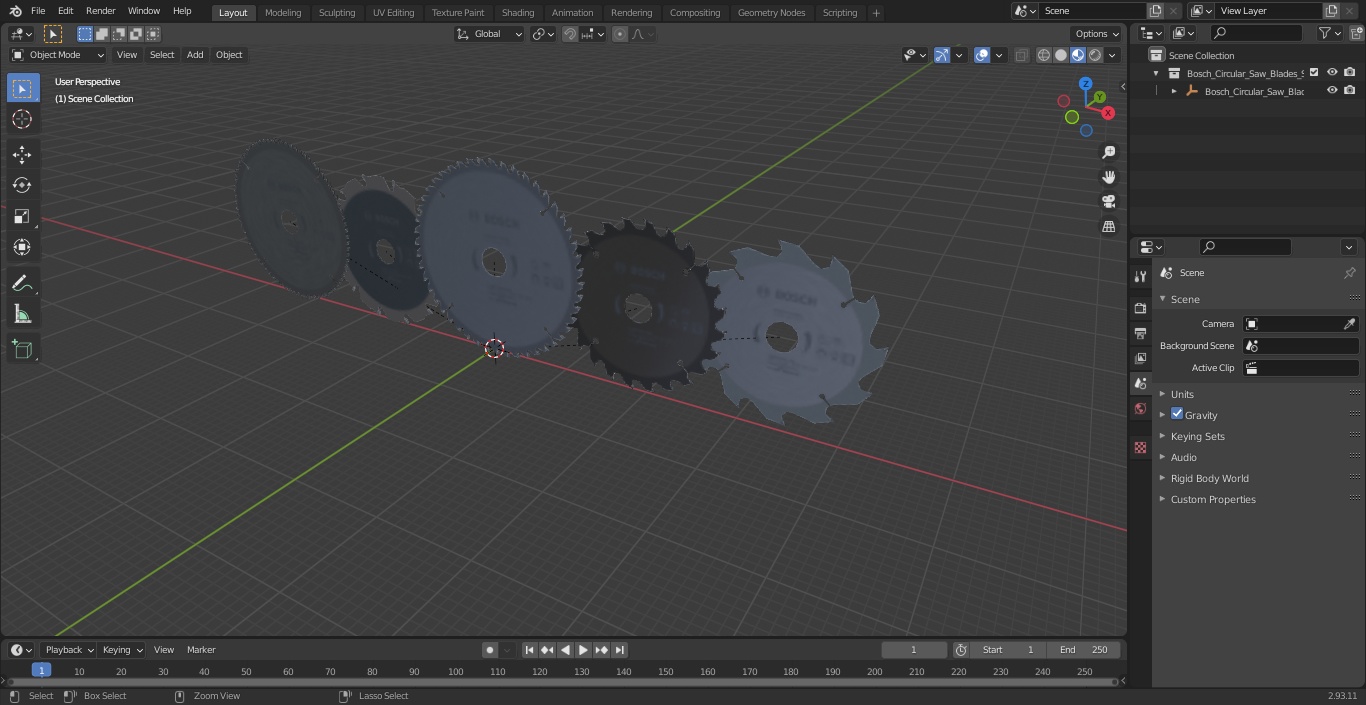Screen dimensions: 1366x705
Task: Select the Scale tool in the left toolbar
Action: pyautogui.click(x=22, y=216)
